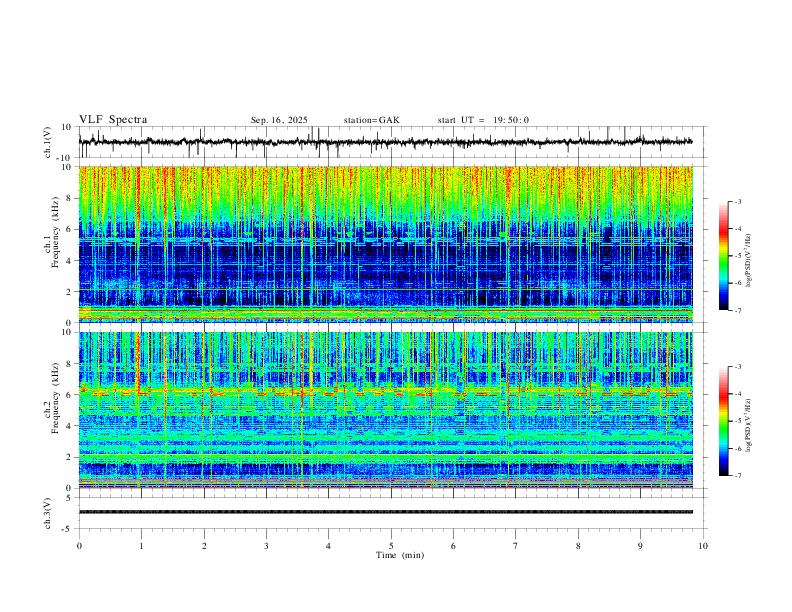The height and width of the screenshot is (612, 792).
Task: Click the ch.1 voltage waveform trace
Action: tap(385, 142)
